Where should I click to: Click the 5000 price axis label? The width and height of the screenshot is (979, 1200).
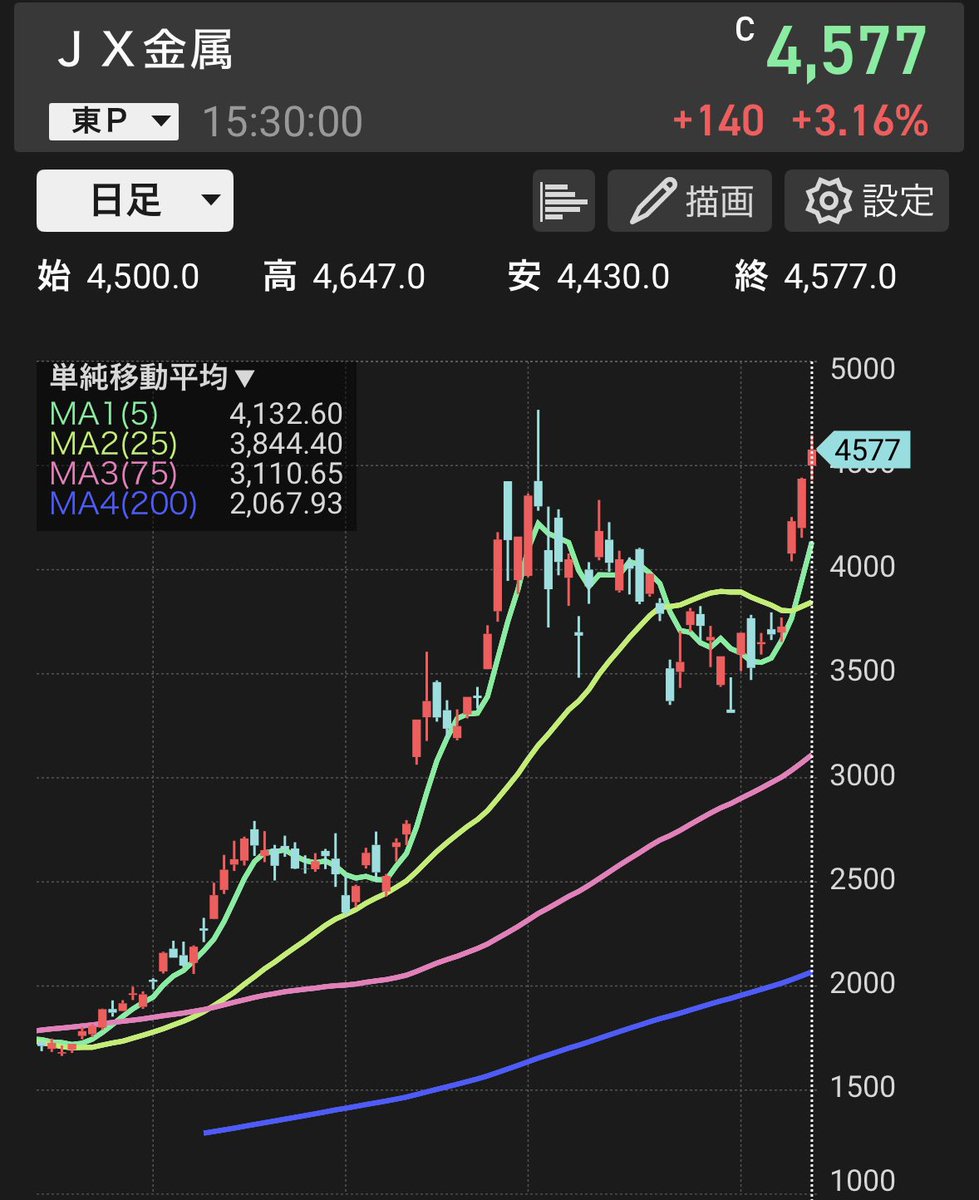[863, 369]
